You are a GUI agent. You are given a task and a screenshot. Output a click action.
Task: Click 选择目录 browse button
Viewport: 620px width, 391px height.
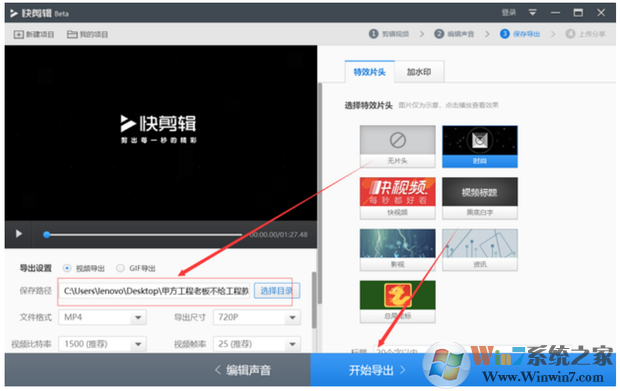(x=276, y=291)
